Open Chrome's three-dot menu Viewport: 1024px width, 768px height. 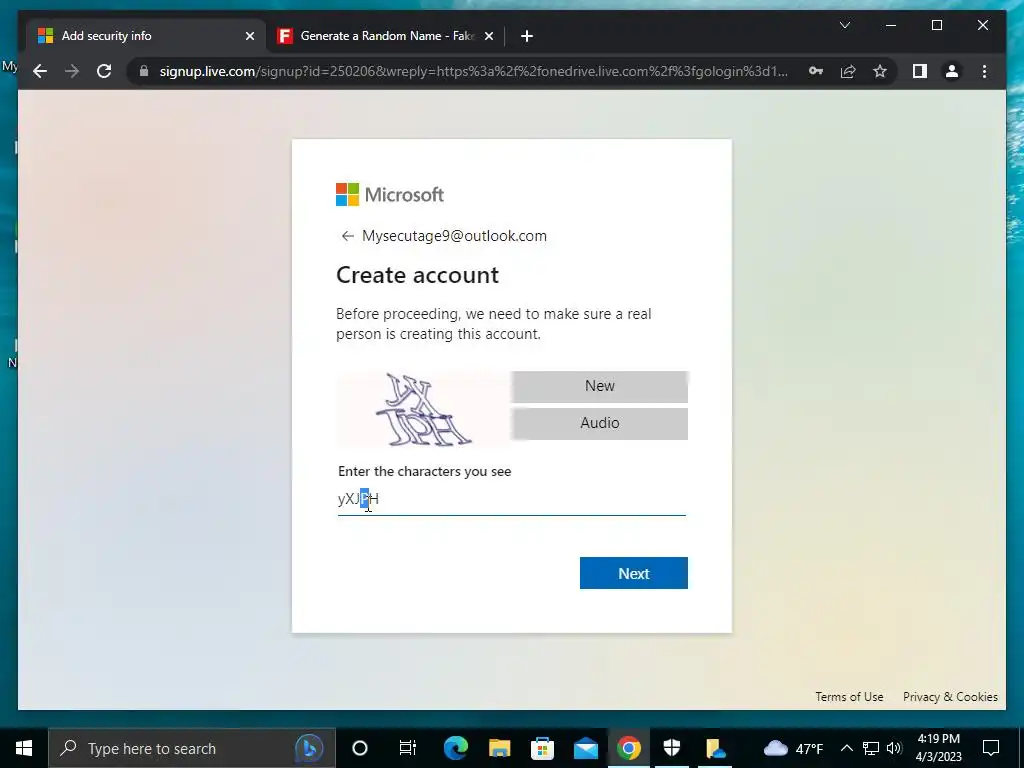[x=984, y=71]
